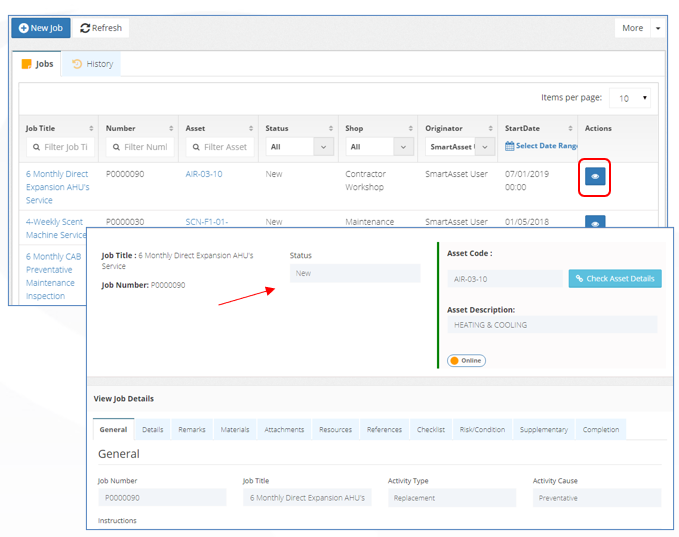Image resolution: width=679 pixels, height=537 pixels.
Task: Click the P0000030 number cell
Action: pyautogui.click(x=125, y=222)
